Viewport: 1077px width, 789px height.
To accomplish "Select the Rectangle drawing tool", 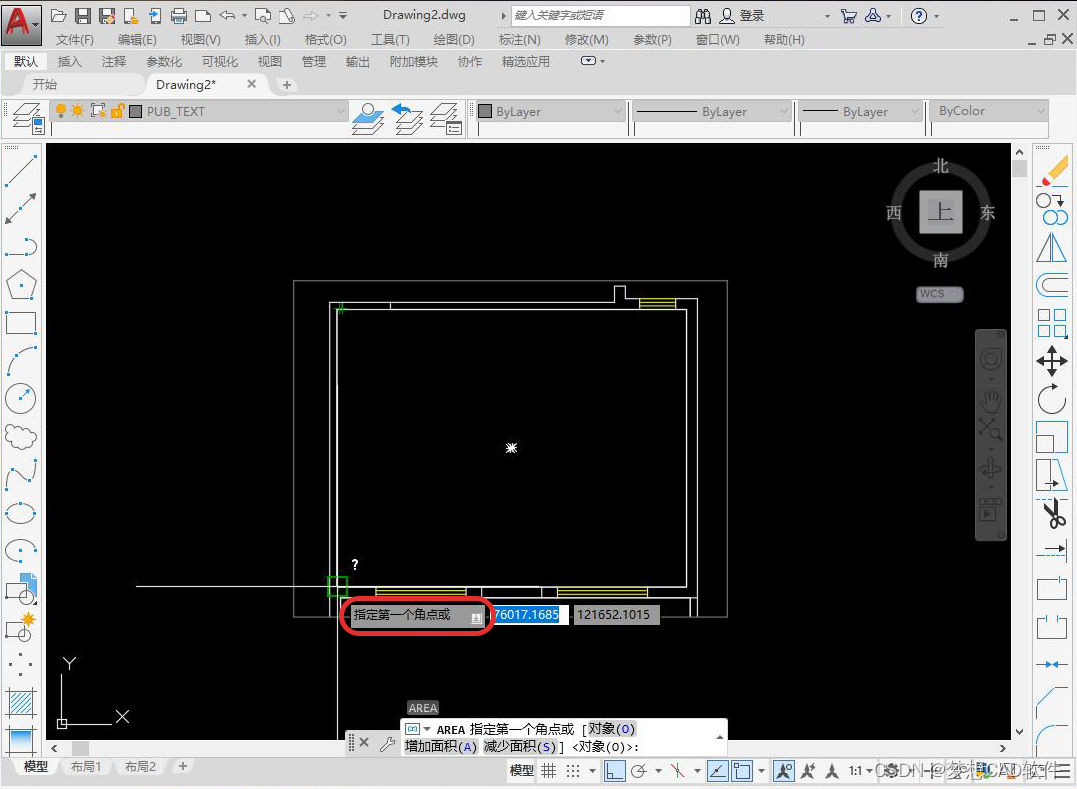I will point(21,322).
